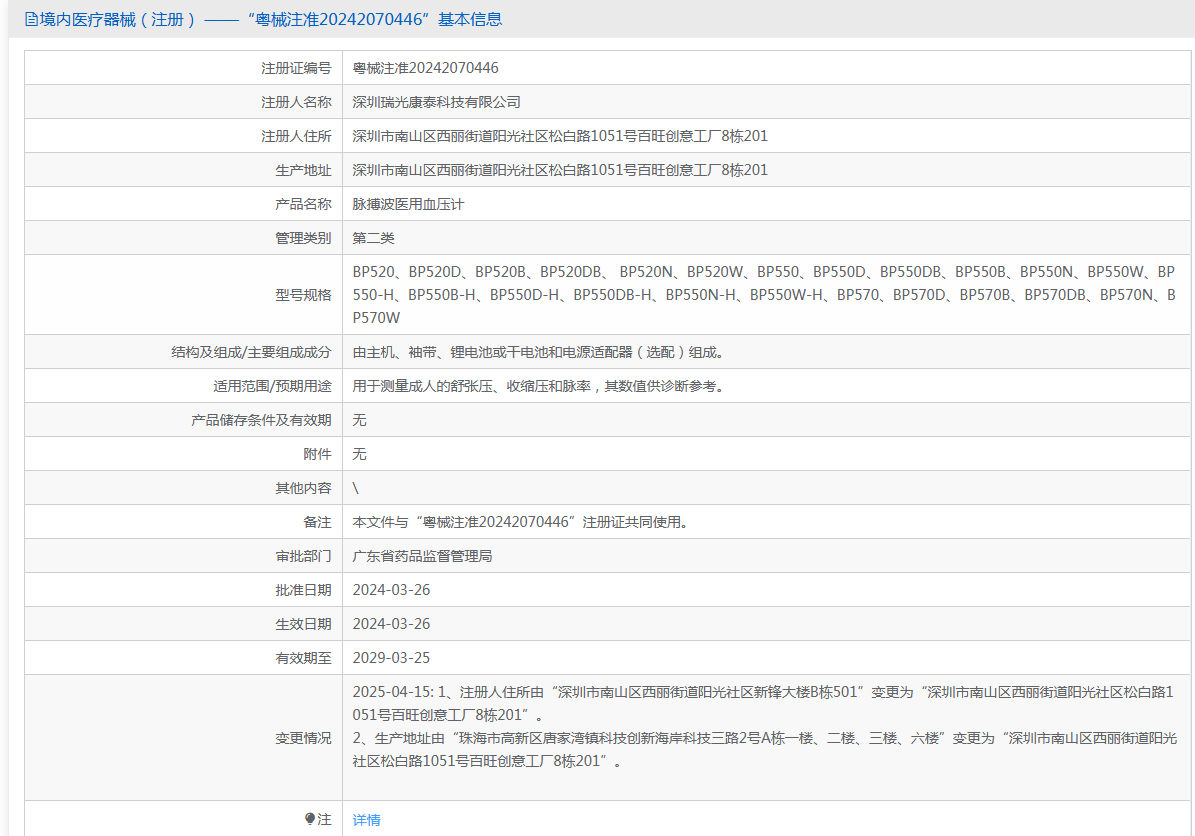The image size is (1195, 836).
Task: Click the 有效期至 label
Action: coord(303,658)
